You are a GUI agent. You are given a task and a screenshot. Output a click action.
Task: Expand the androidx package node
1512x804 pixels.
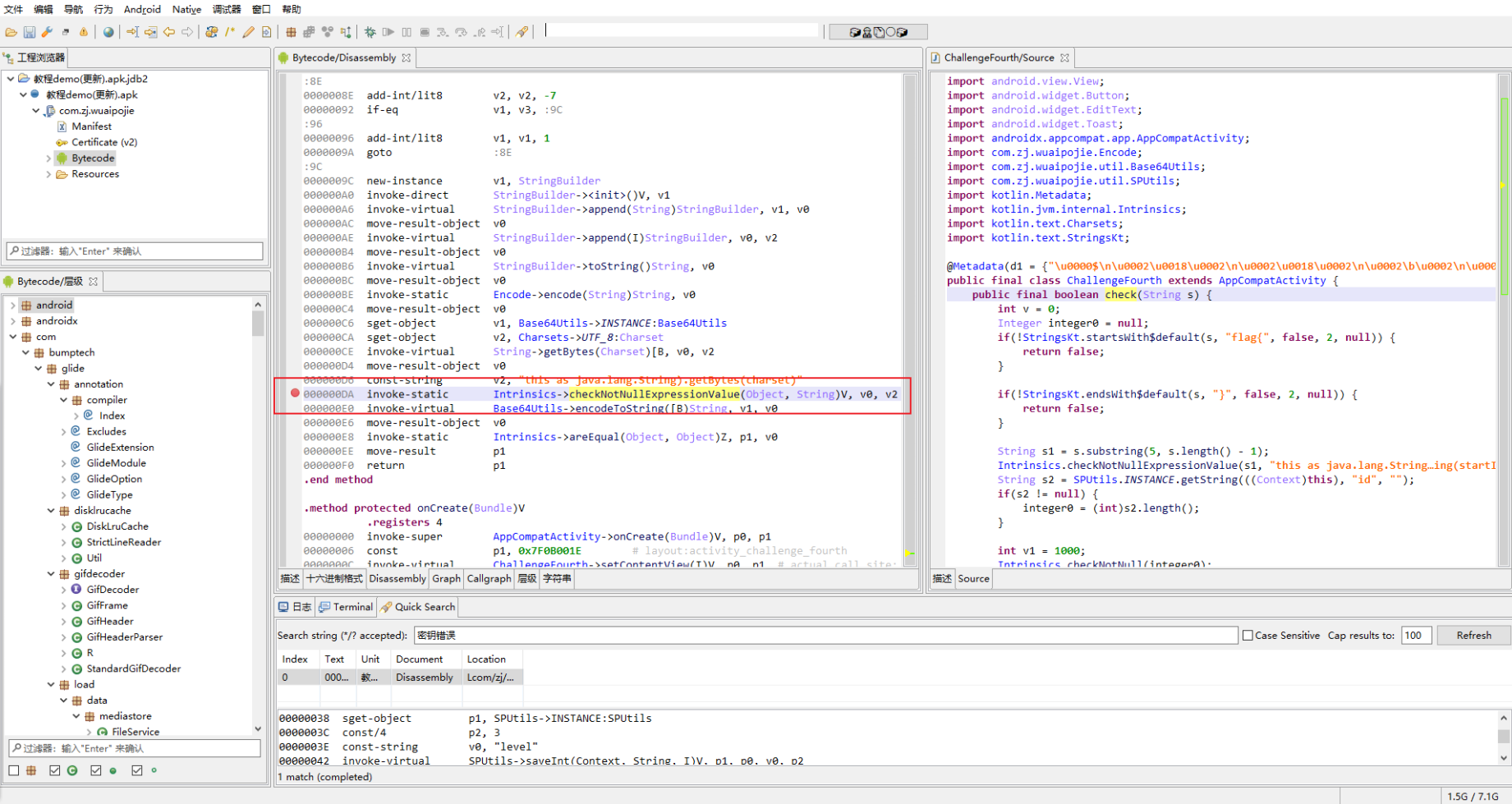(13, 321)
